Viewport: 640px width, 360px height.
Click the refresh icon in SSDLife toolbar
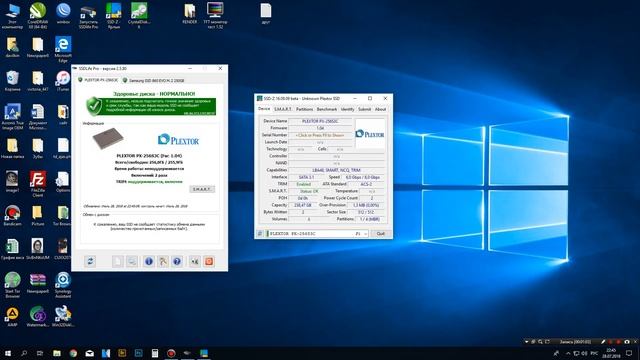tap(90, 261)
